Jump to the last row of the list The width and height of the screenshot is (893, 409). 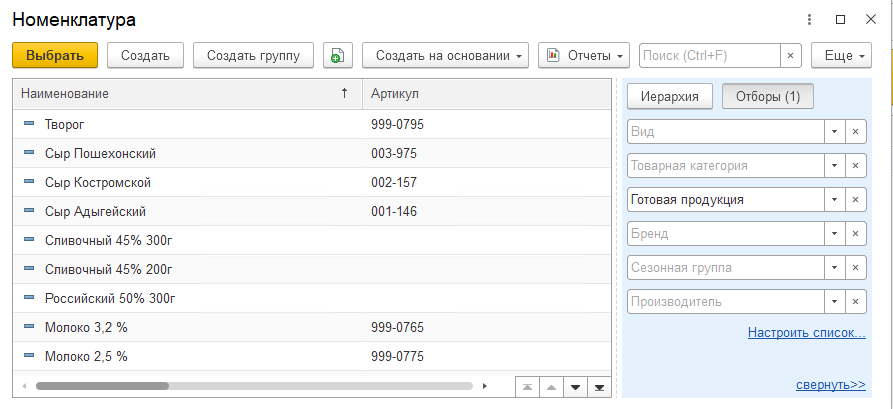click(599, 386)
